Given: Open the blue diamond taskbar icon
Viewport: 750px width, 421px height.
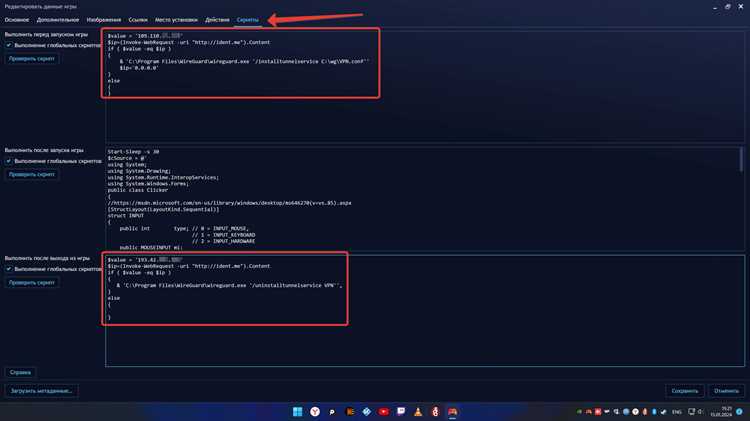Looking at the screenshot, I should (366, 411).
